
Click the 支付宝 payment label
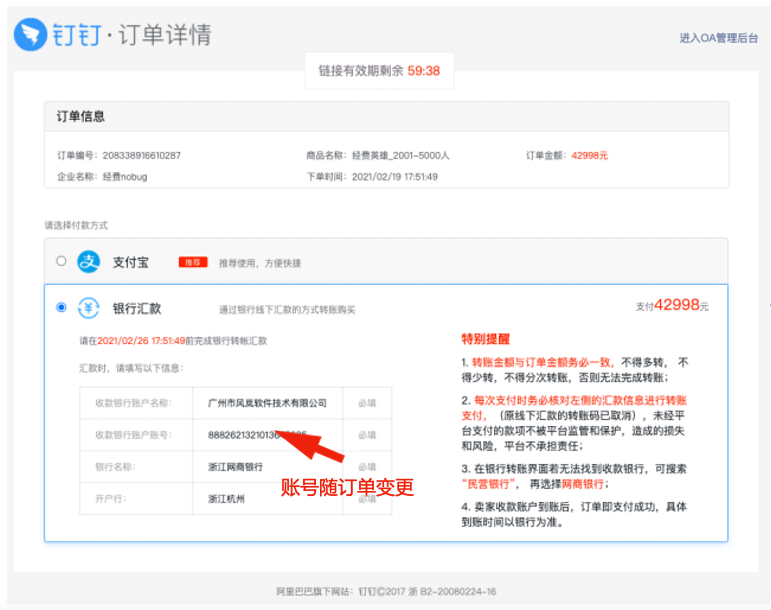tap(131, 262)
